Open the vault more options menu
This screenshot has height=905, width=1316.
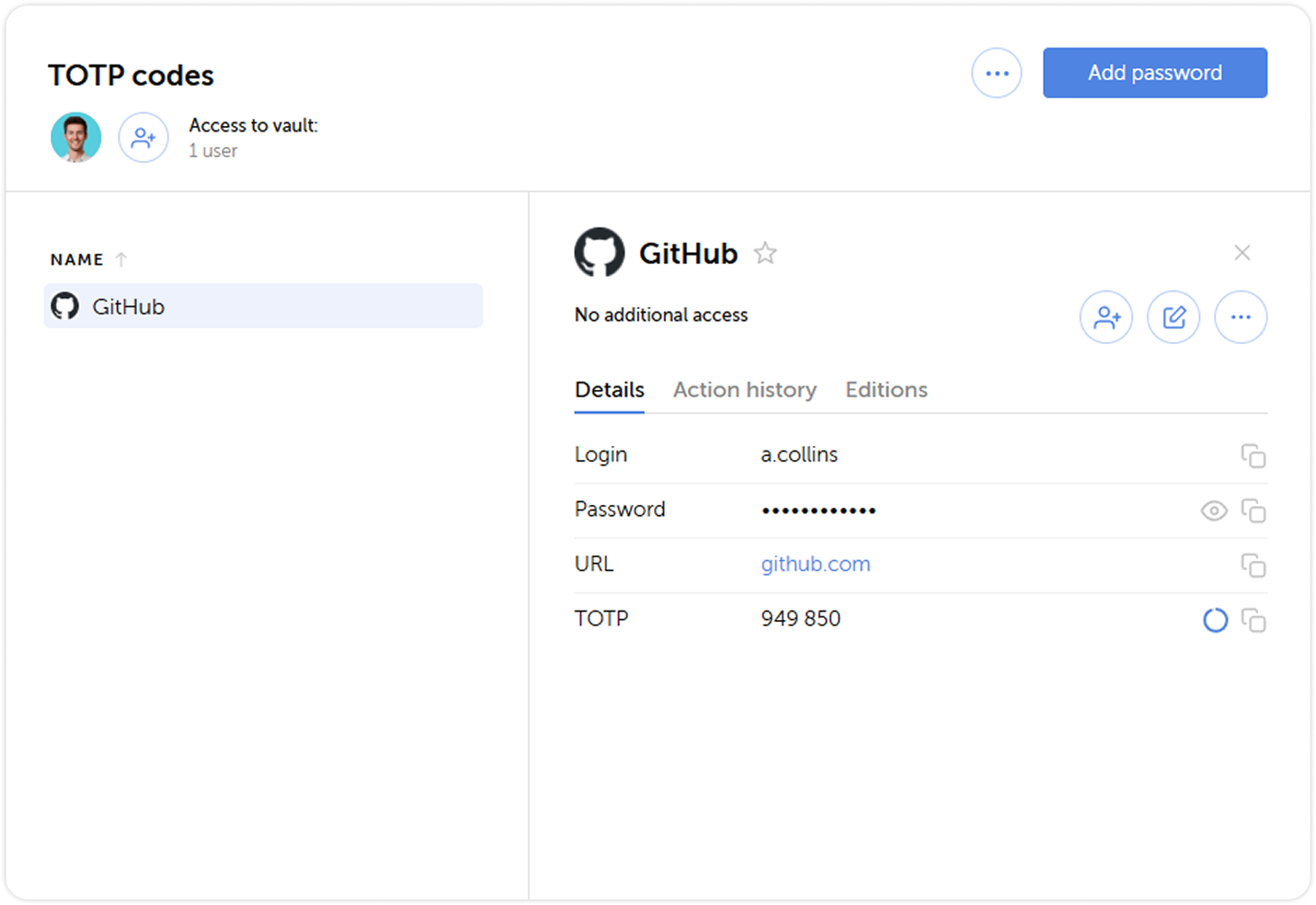(997, 74)
